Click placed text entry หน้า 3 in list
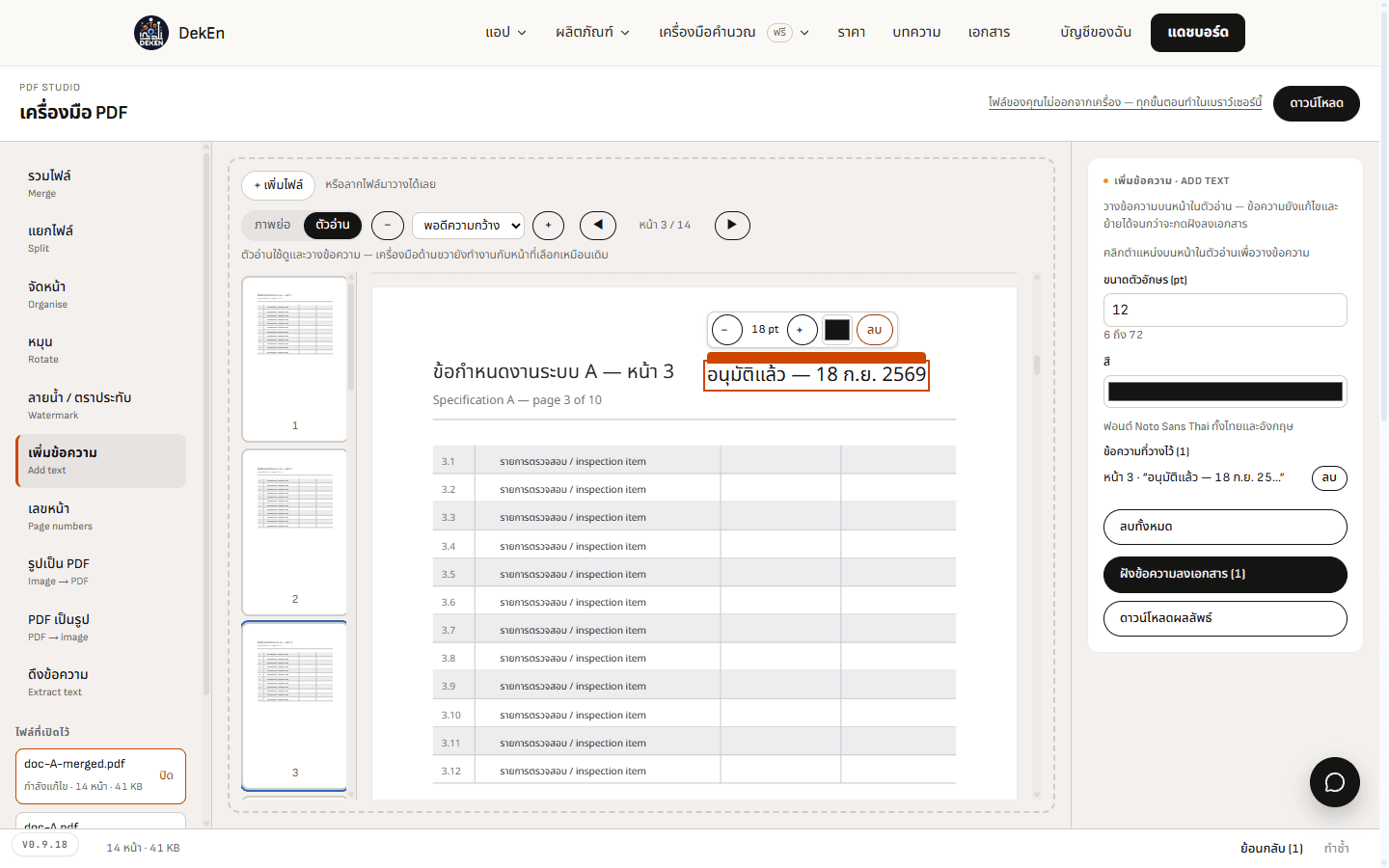The height and width of the screenshot is (868, 1389). pos(1194,477)
